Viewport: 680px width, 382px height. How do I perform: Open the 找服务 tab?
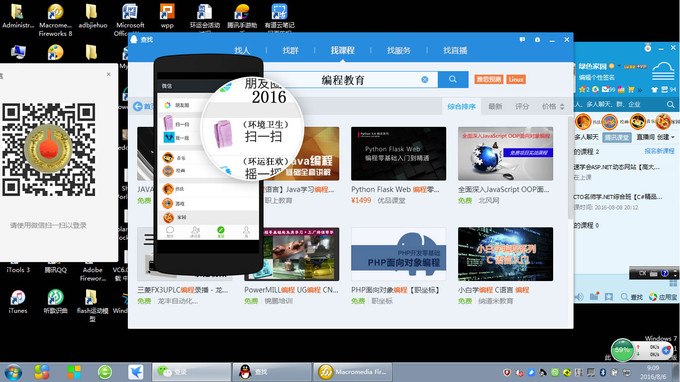click(x=399, y=50)
